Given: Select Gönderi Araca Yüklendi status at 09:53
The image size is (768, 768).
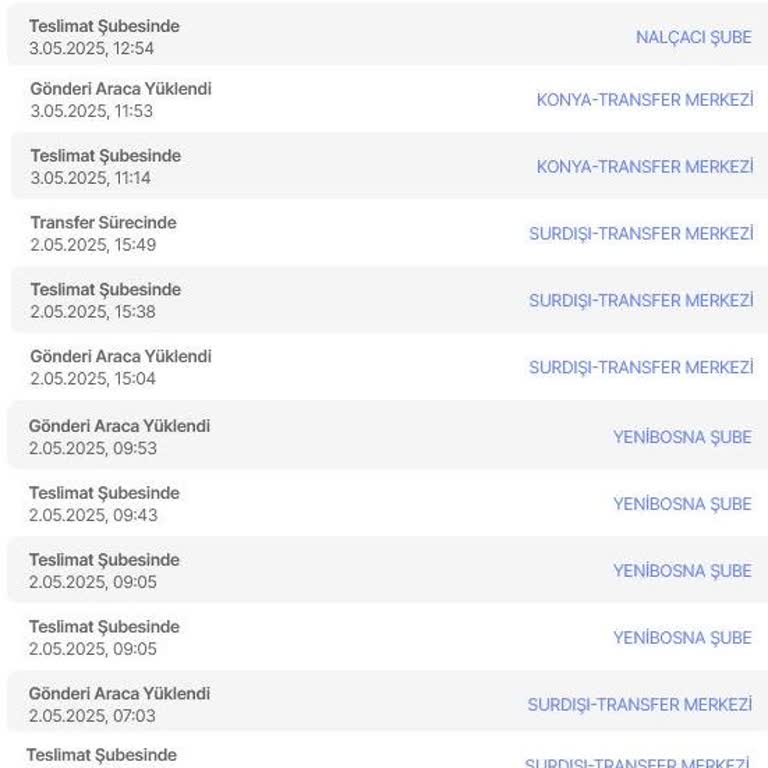Looking at the screenshot, I should click(119, 426).
